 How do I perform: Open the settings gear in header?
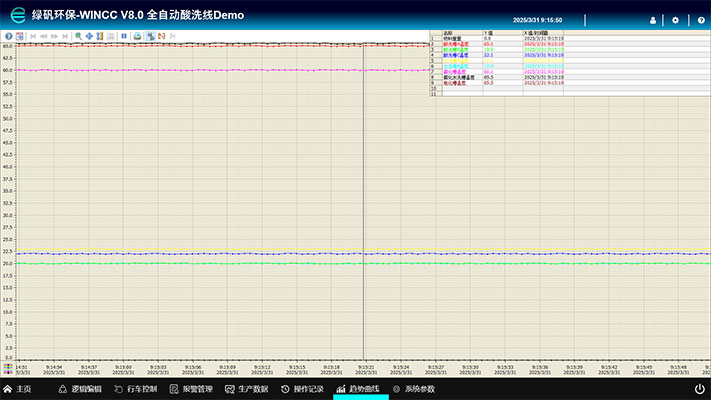(676, 20)
